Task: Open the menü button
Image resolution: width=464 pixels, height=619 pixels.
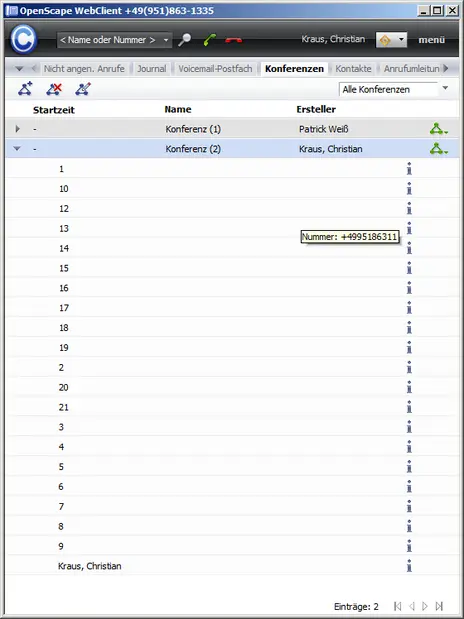Action: click(x=432, y=40)
